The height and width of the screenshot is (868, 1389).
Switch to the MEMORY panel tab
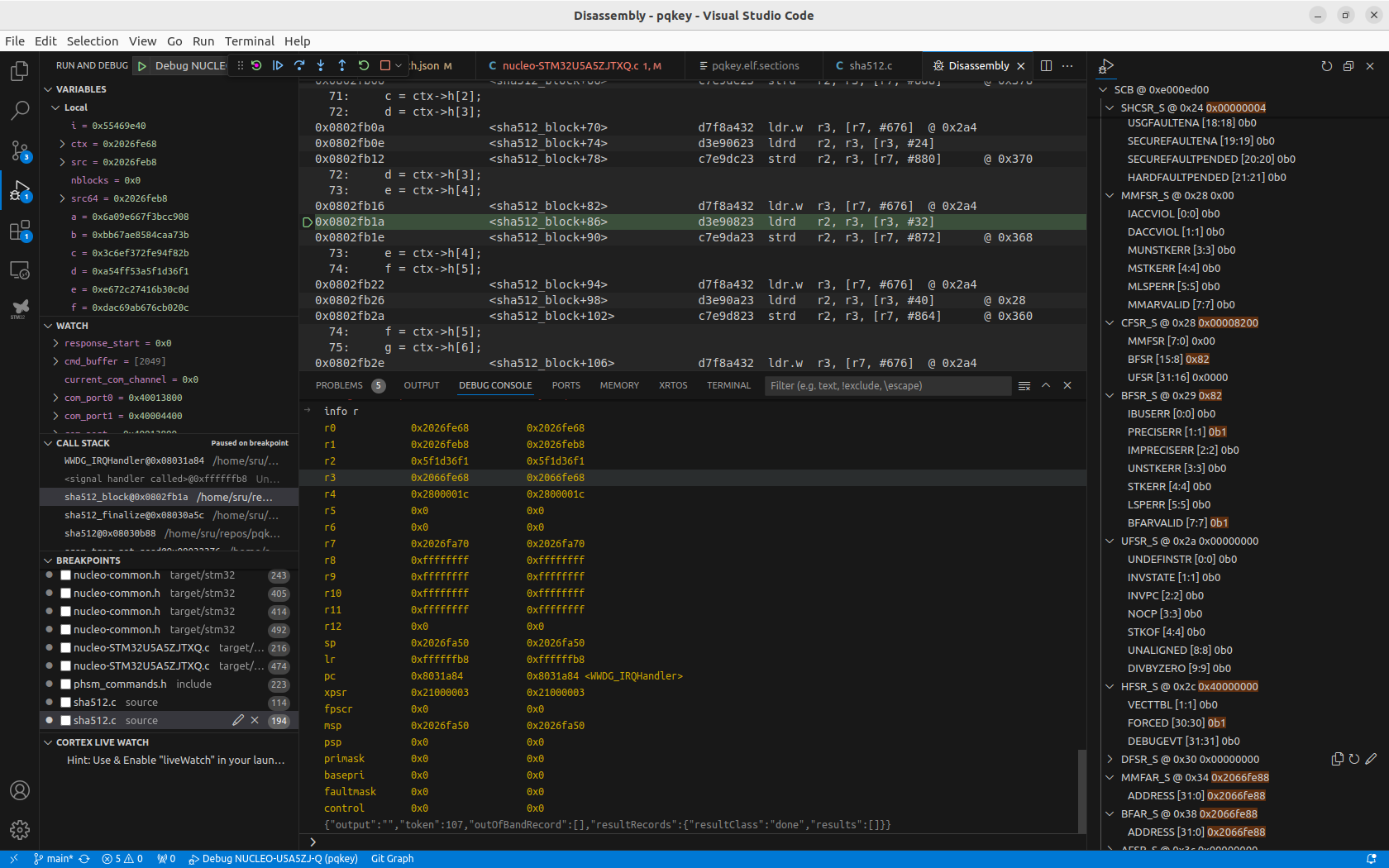tap(619, 385)
